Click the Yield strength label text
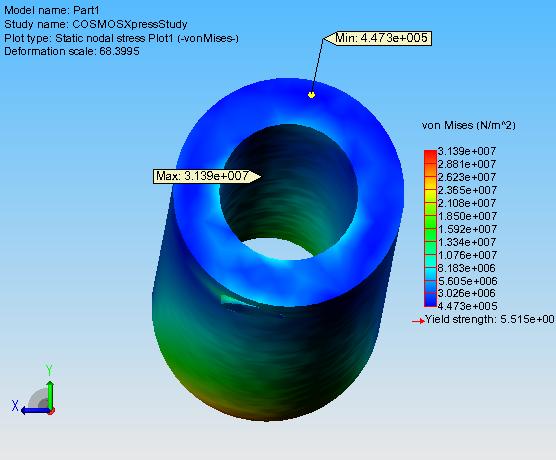This screenshot has width=556, height=460. (x=489, y=319)
